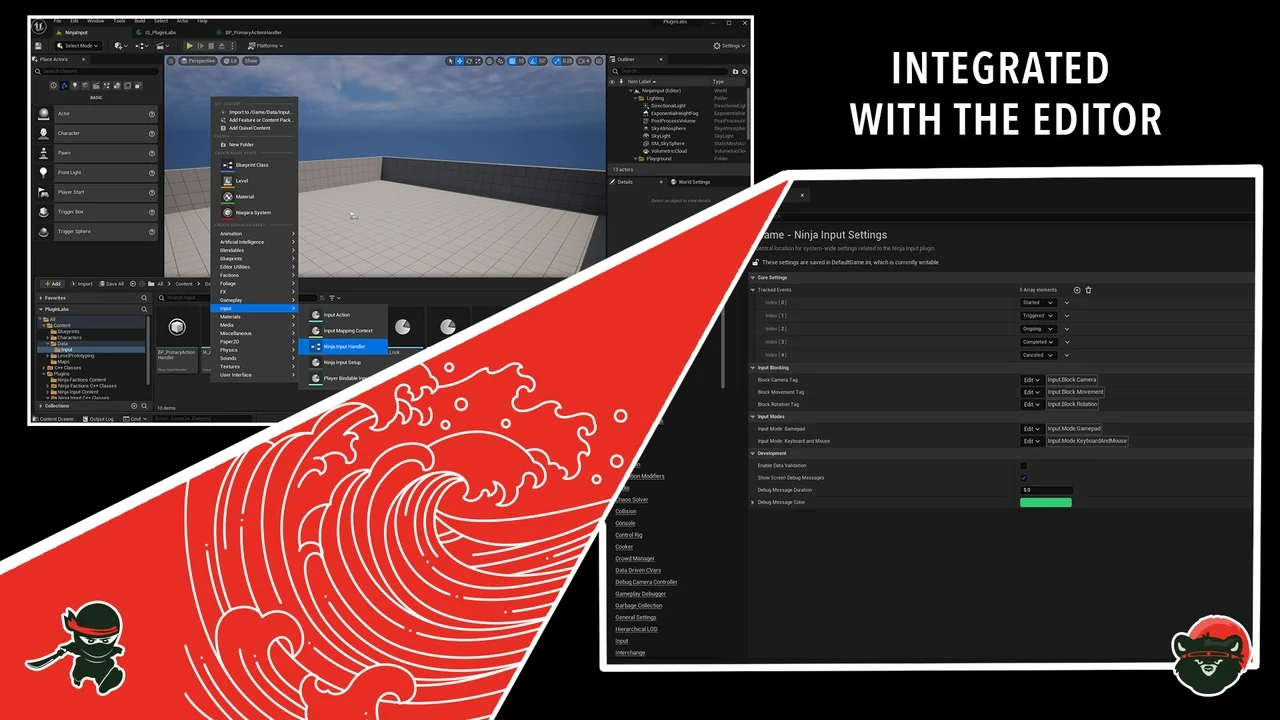Uncheck Show Screen Debug Messages
The height and width of the screenshot is (720, 1280).
[1022, 477]
